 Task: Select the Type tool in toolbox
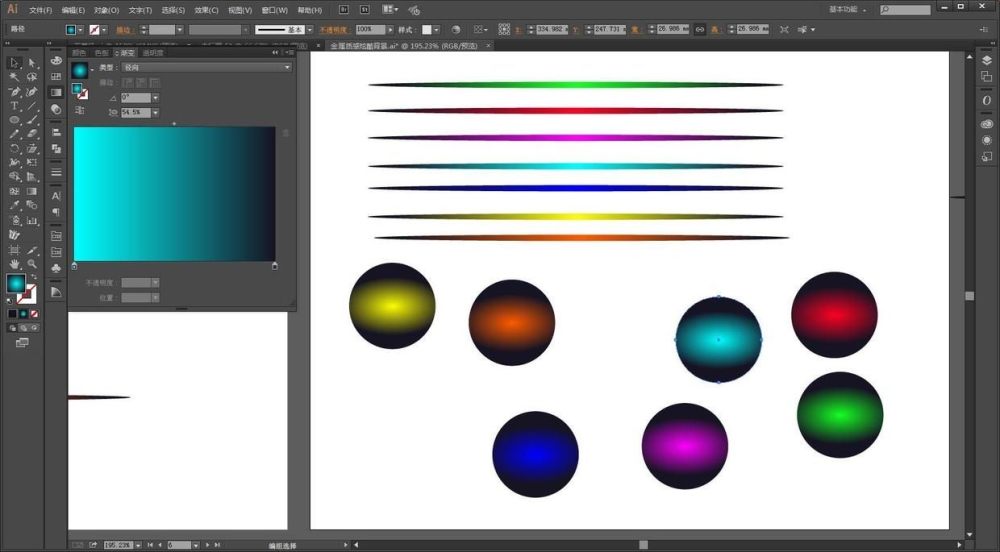pyautogui.click(x=15, y=105)
